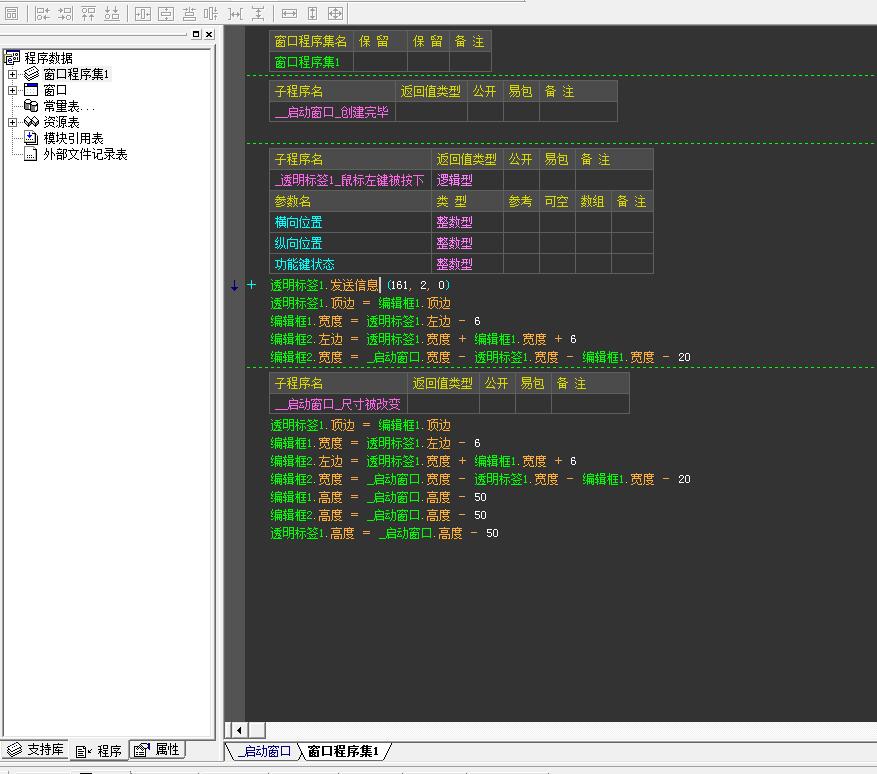Expand the code line plus marker
Viewport: 877px width, 774px height.
tap(252, 285)
